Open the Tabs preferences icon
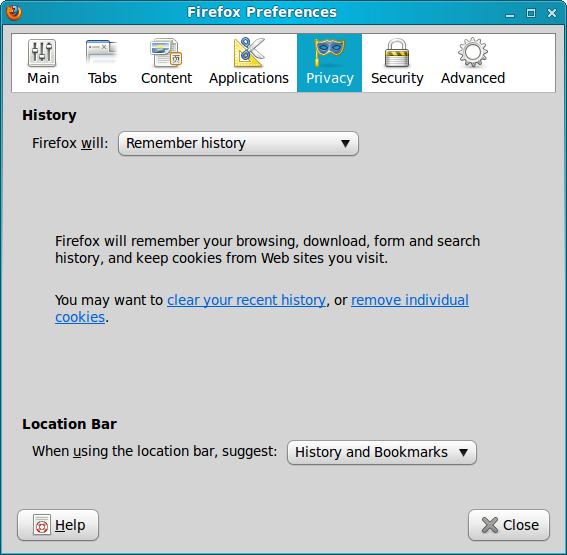 (x=102, y=53)
